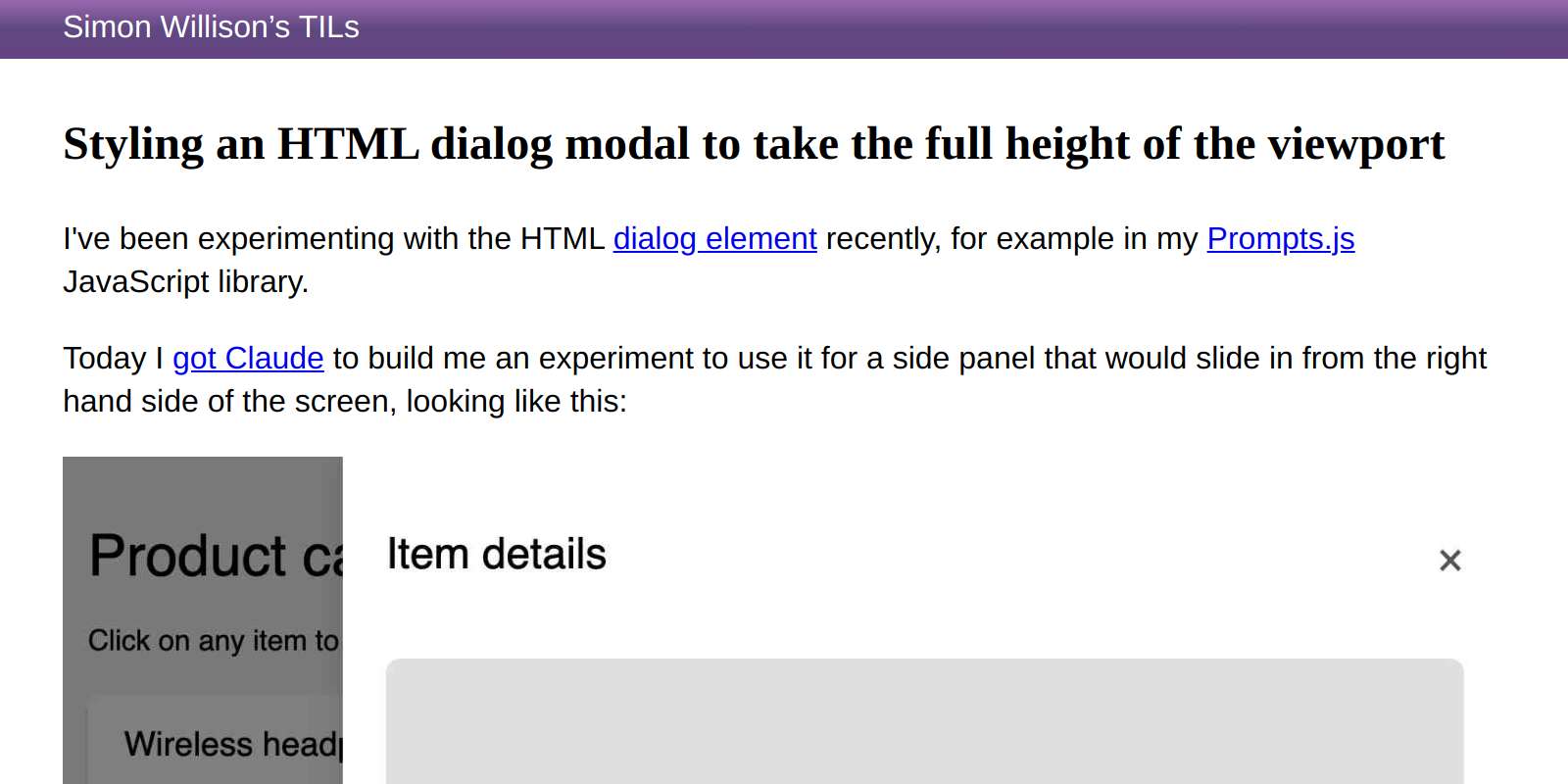Follow the "dialog element" link
Screen dimensions: 1568x784
pyautogui.click(x=714, y=239)
